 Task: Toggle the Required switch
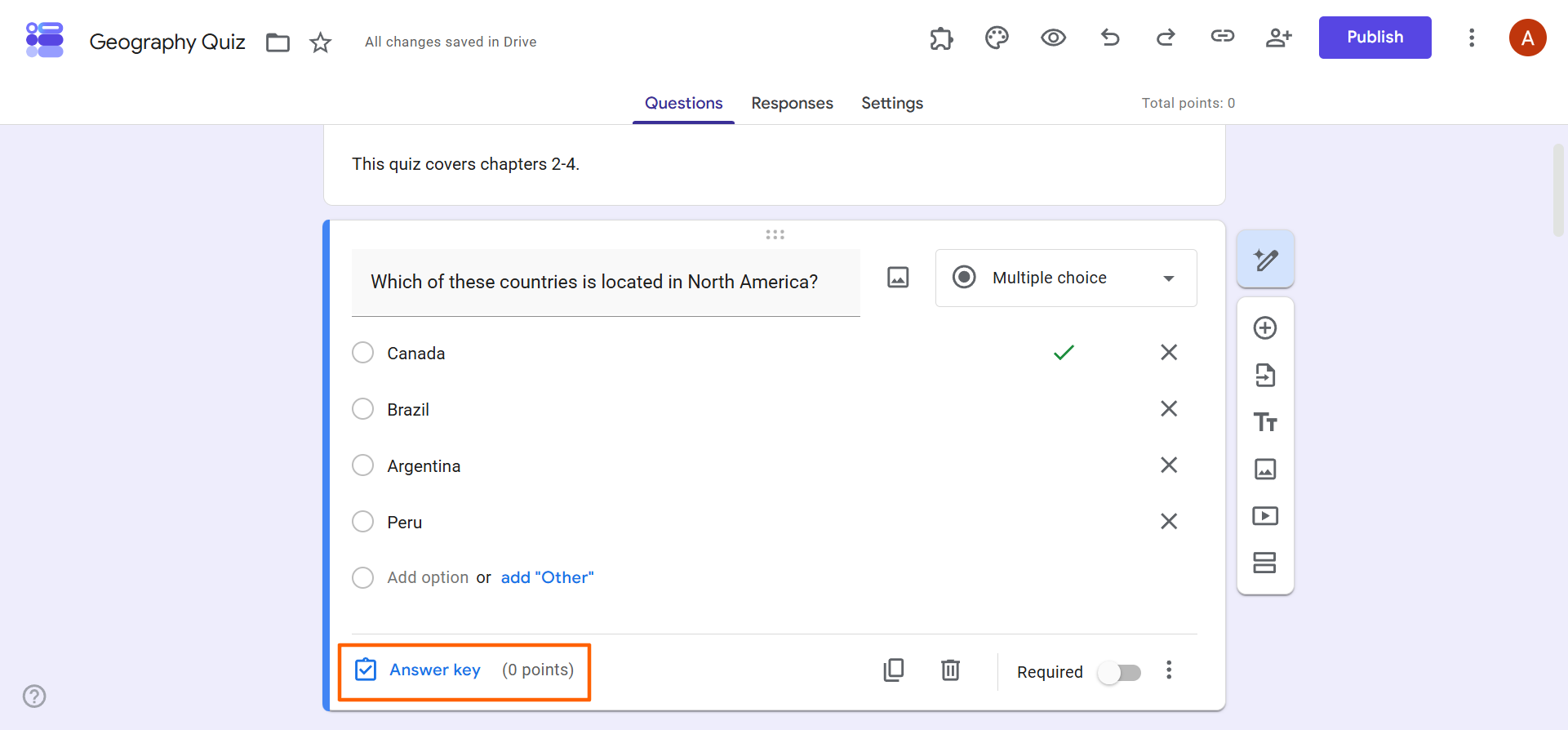pos(1119,672)
